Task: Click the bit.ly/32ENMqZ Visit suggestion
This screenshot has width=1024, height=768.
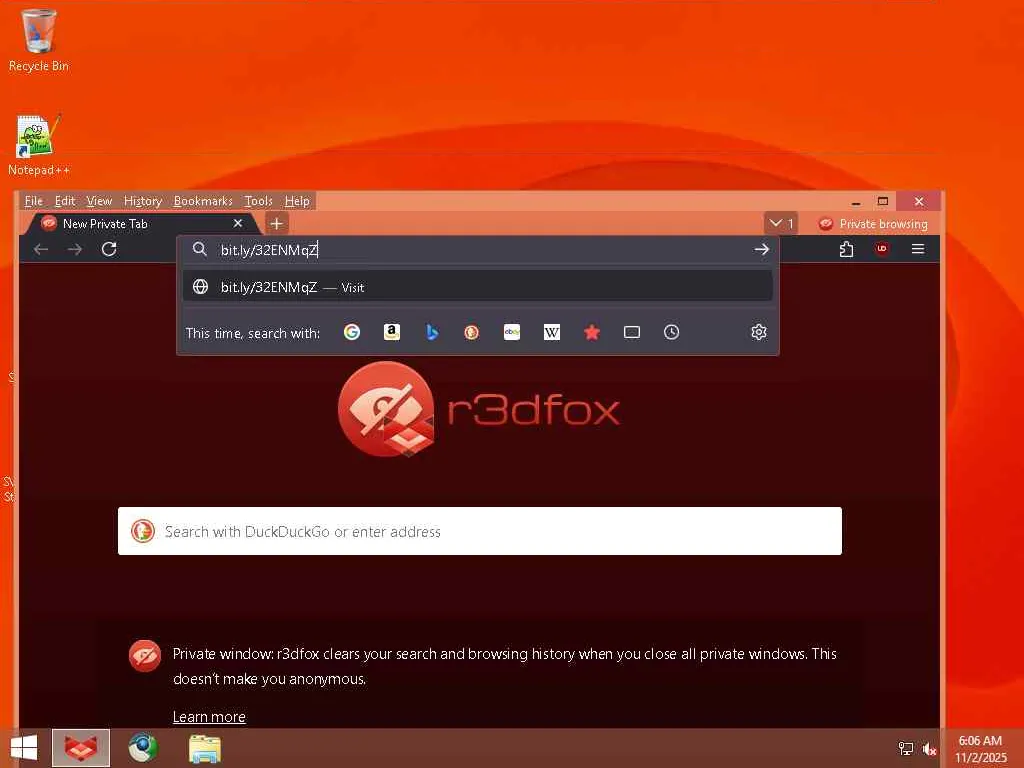Action: point(477,287)
